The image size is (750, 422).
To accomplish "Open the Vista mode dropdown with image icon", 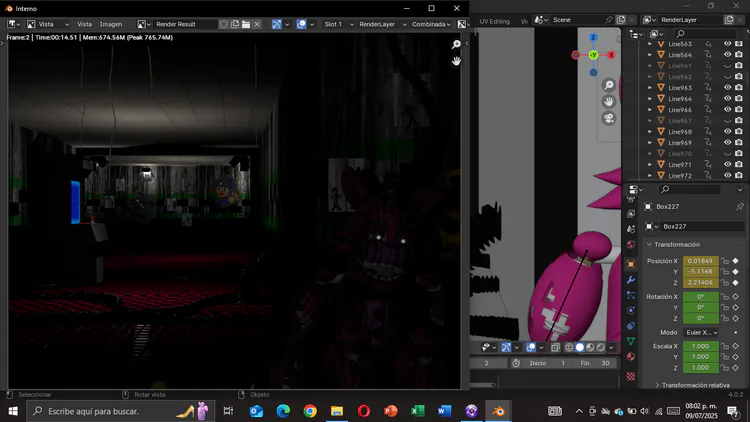I will tap(48, 24).
